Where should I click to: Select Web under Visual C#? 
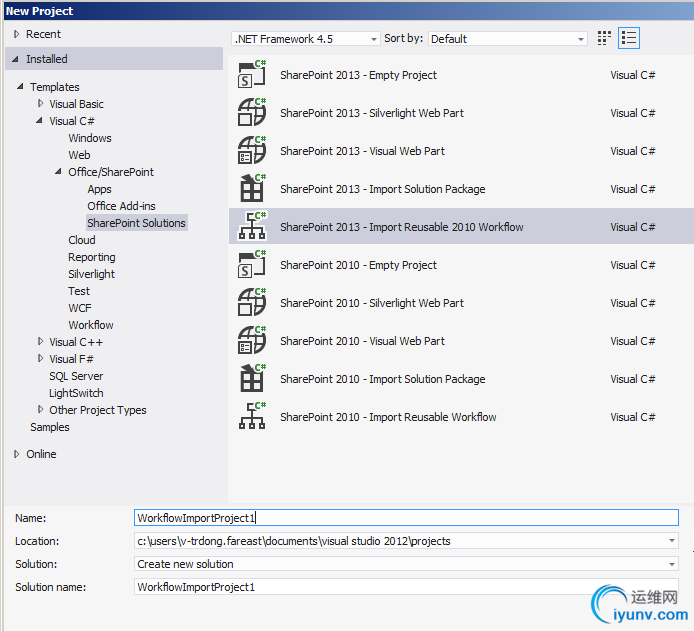click(x=79, y=155)
